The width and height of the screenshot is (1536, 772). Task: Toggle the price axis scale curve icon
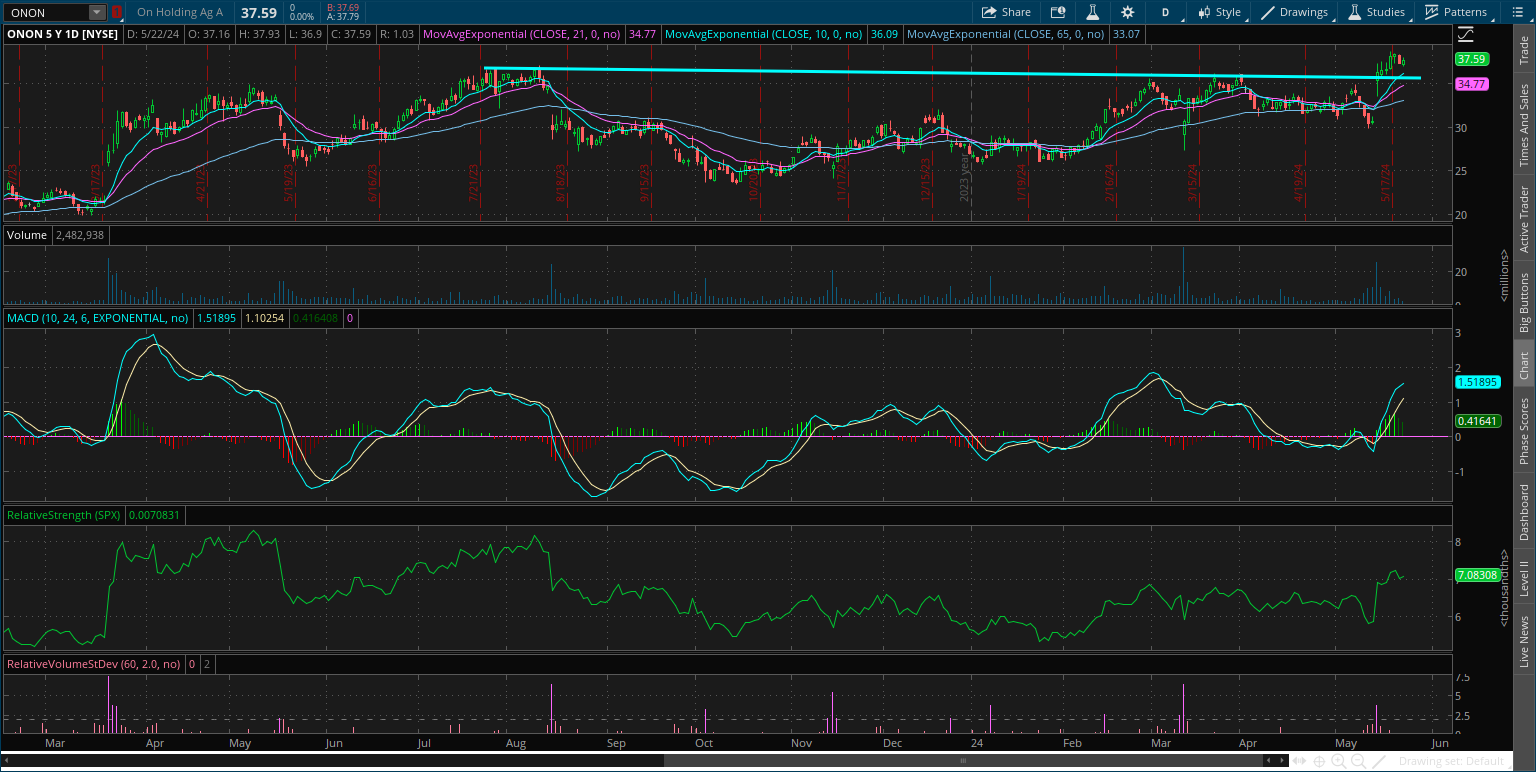click(x=1466, y=34)
